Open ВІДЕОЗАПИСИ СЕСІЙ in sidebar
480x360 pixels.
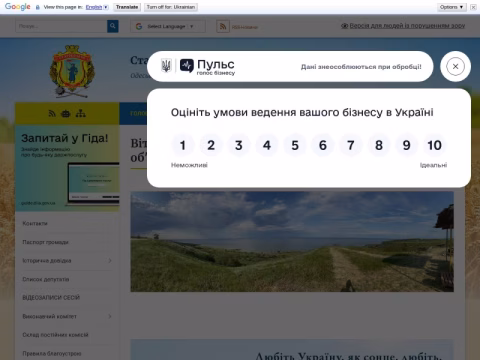tap(51, 298)
